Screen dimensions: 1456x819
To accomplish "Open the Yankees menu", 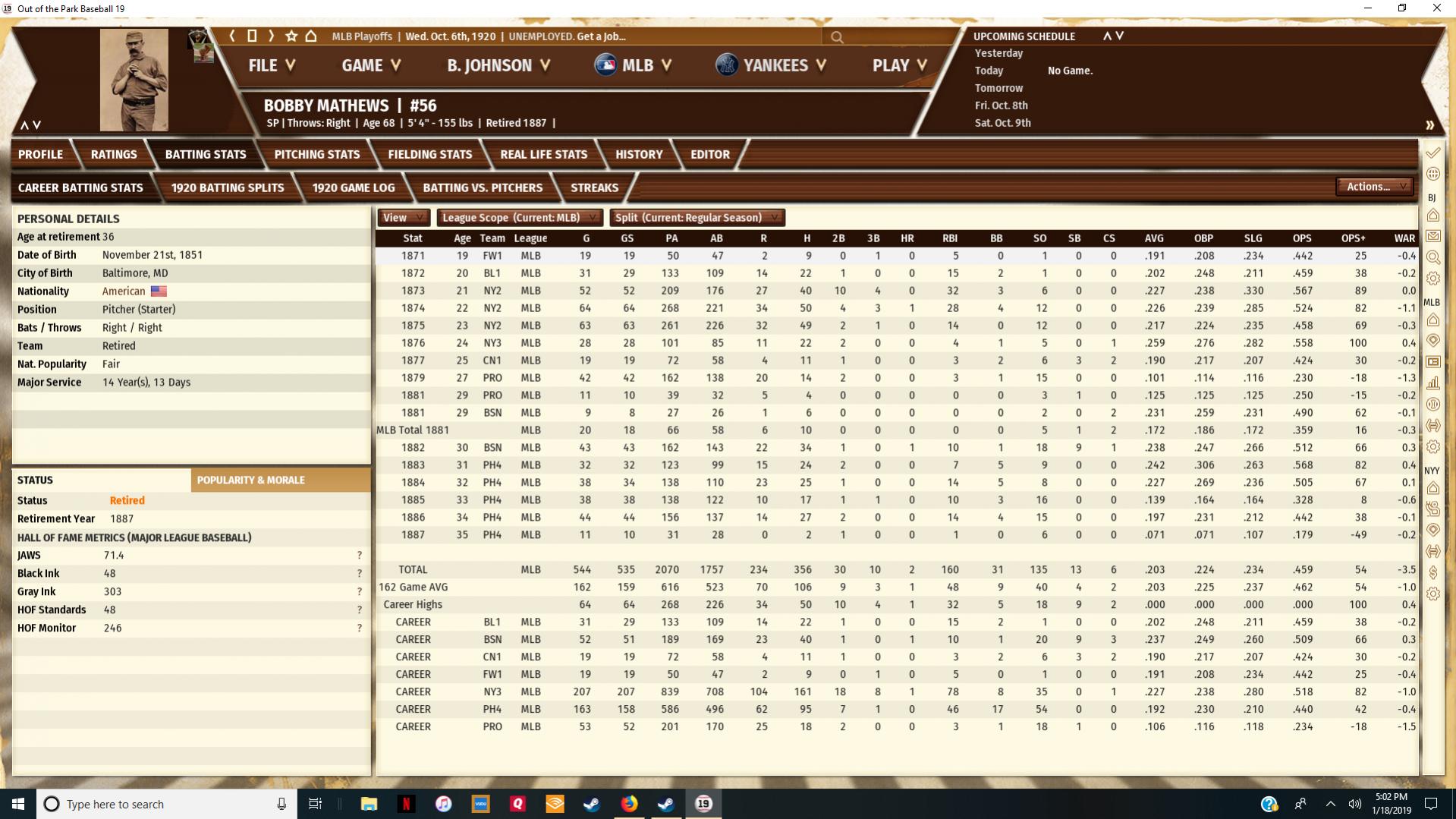I will [774, 65].
